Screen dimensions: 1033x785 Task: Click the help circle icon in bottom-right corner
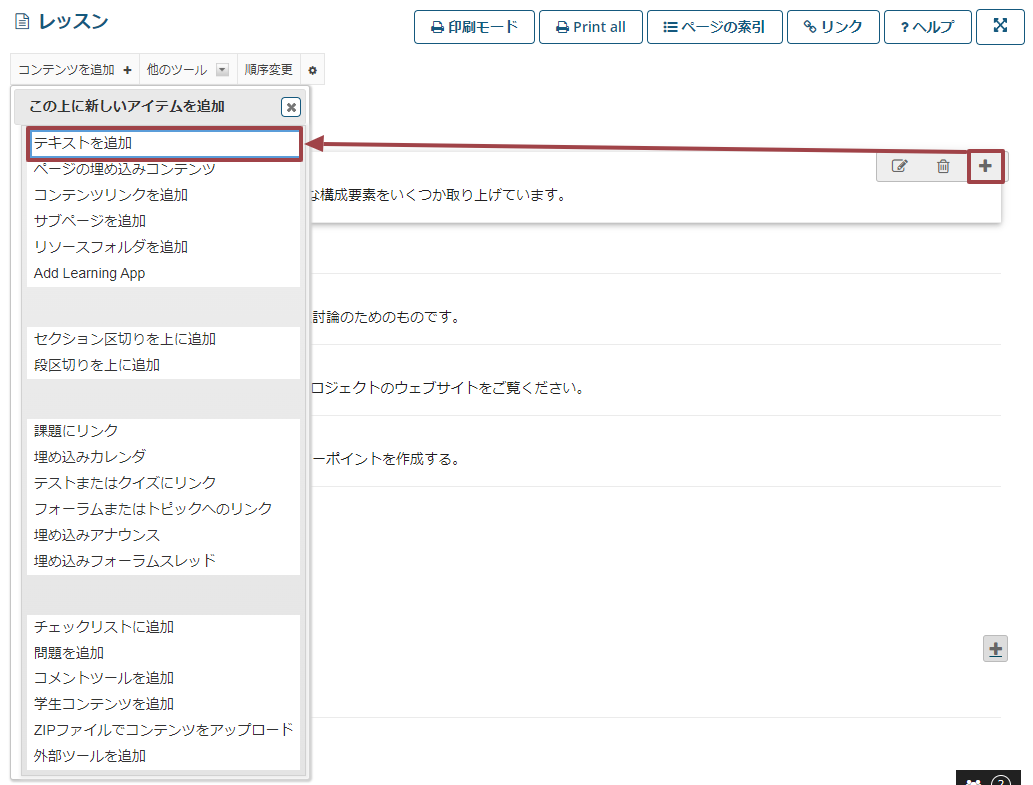pos(1001,780)
